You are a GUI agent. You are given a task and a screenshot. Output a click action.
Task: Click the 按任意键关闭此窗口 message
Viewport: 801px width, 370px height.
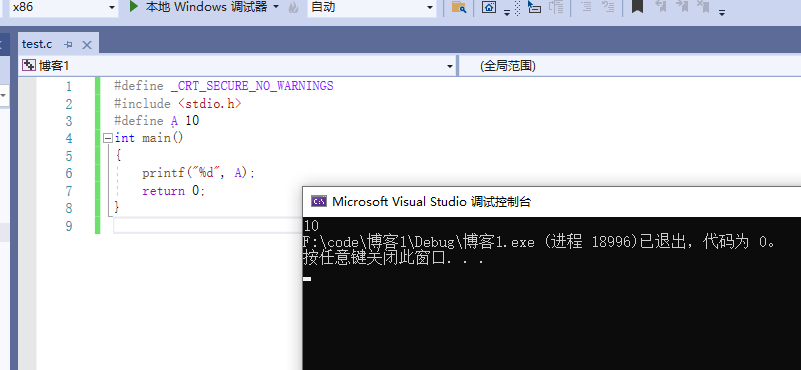point(393,258)
